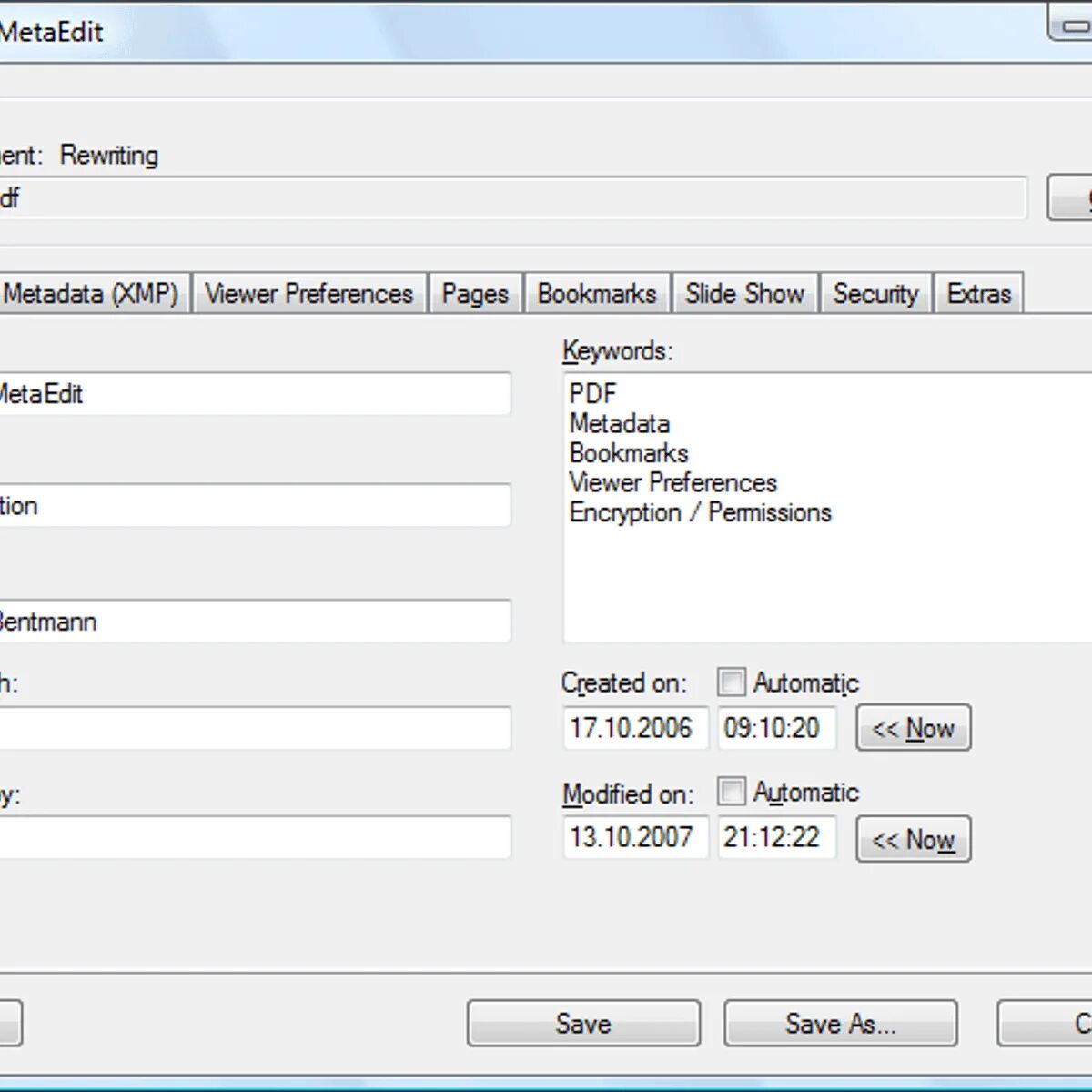Click the Created on time field 09:10:20
Image resolution: width=1092 pixels, height=1092 pixels.
coord(777,728)
